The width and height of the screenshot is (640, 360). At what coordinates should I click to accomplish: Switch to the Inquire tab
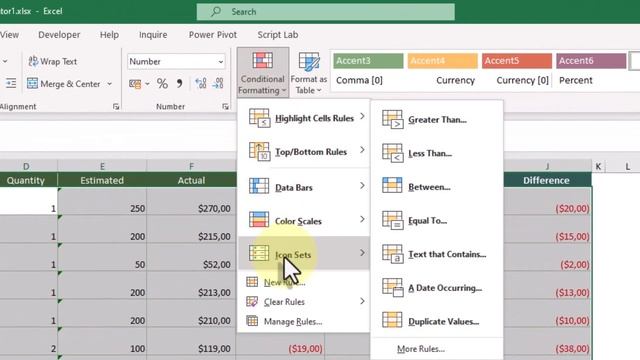[153, 35]
